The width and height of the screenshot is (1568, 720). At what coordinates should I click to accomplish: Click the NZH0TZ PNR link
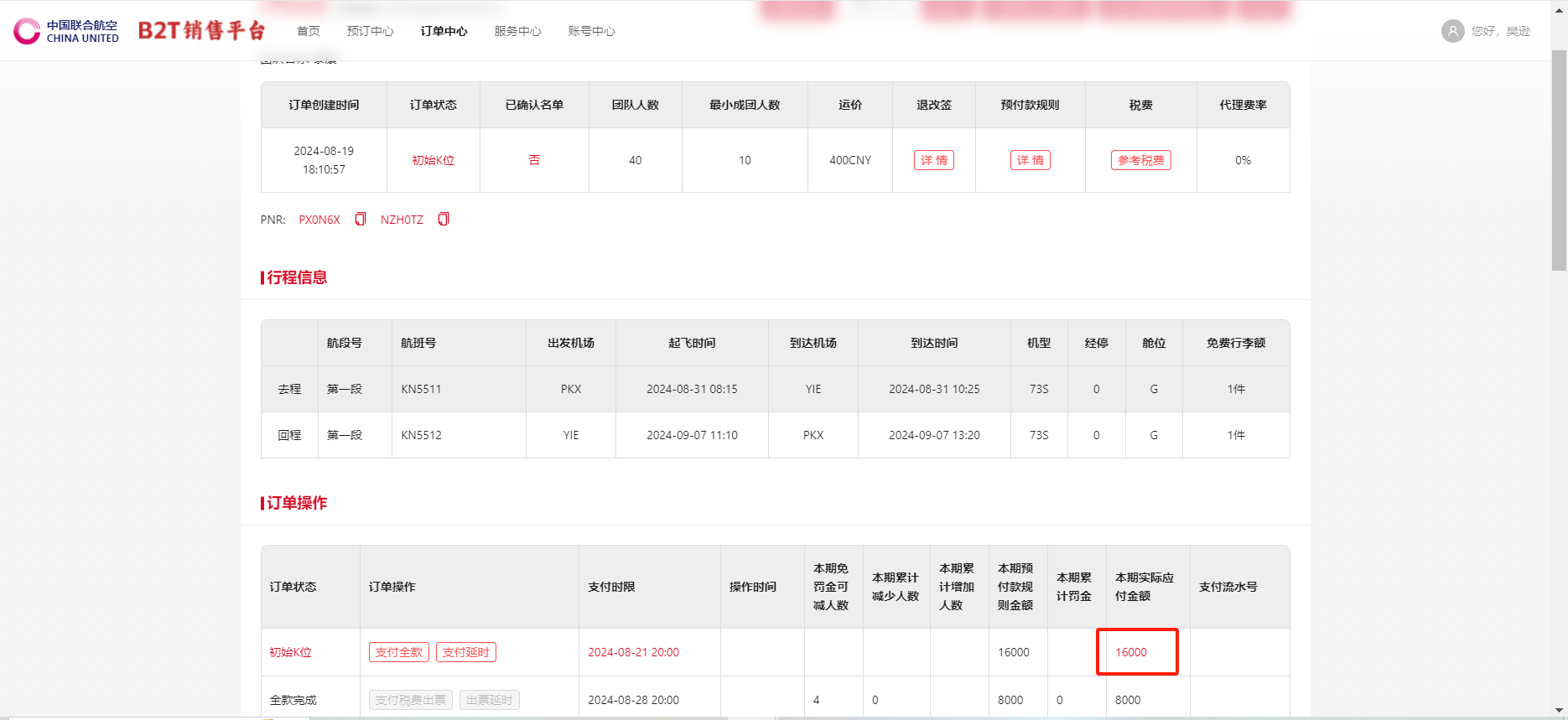[402, 220]
